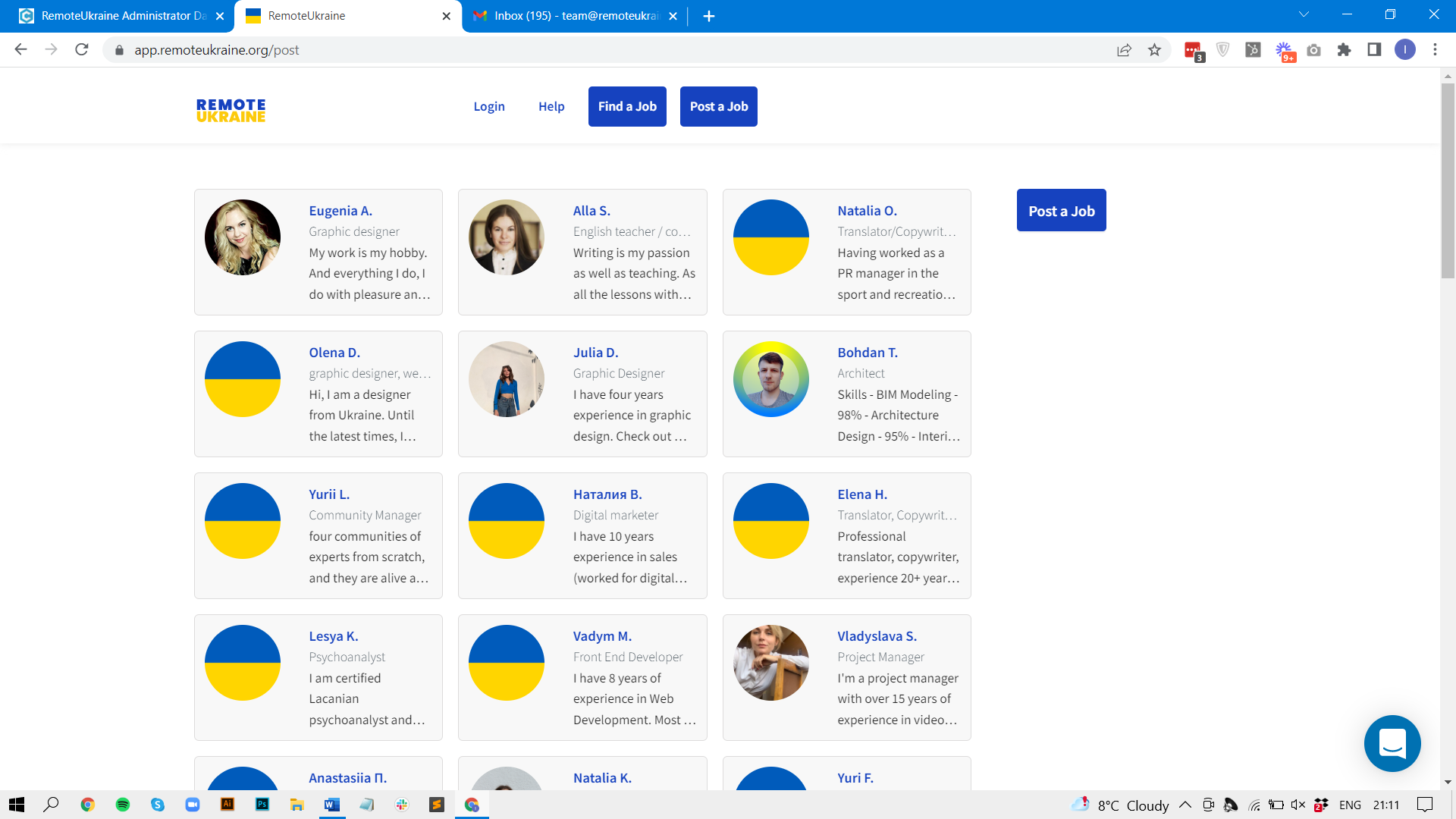The height and width of the screenshot is (819, 1456).
Task: Click the browser reload button
Action: 83,50
